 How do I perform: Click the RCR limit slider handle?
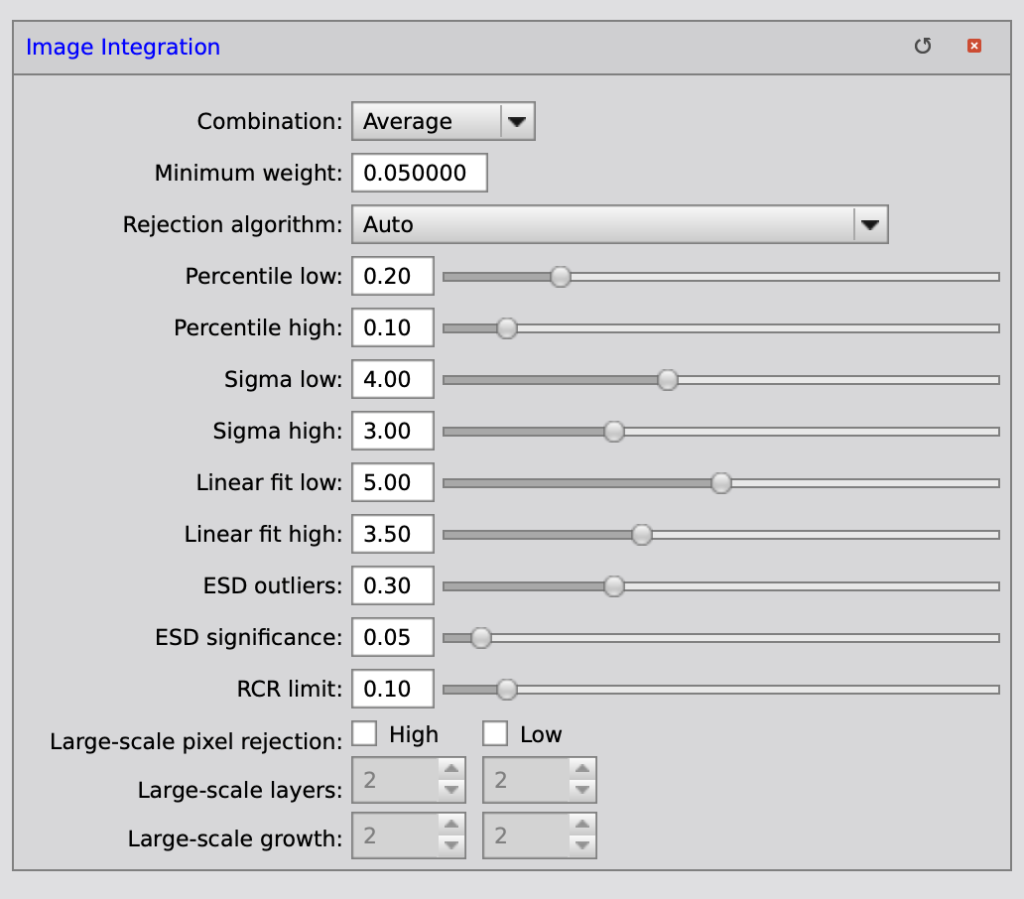[x=507, y=689]
